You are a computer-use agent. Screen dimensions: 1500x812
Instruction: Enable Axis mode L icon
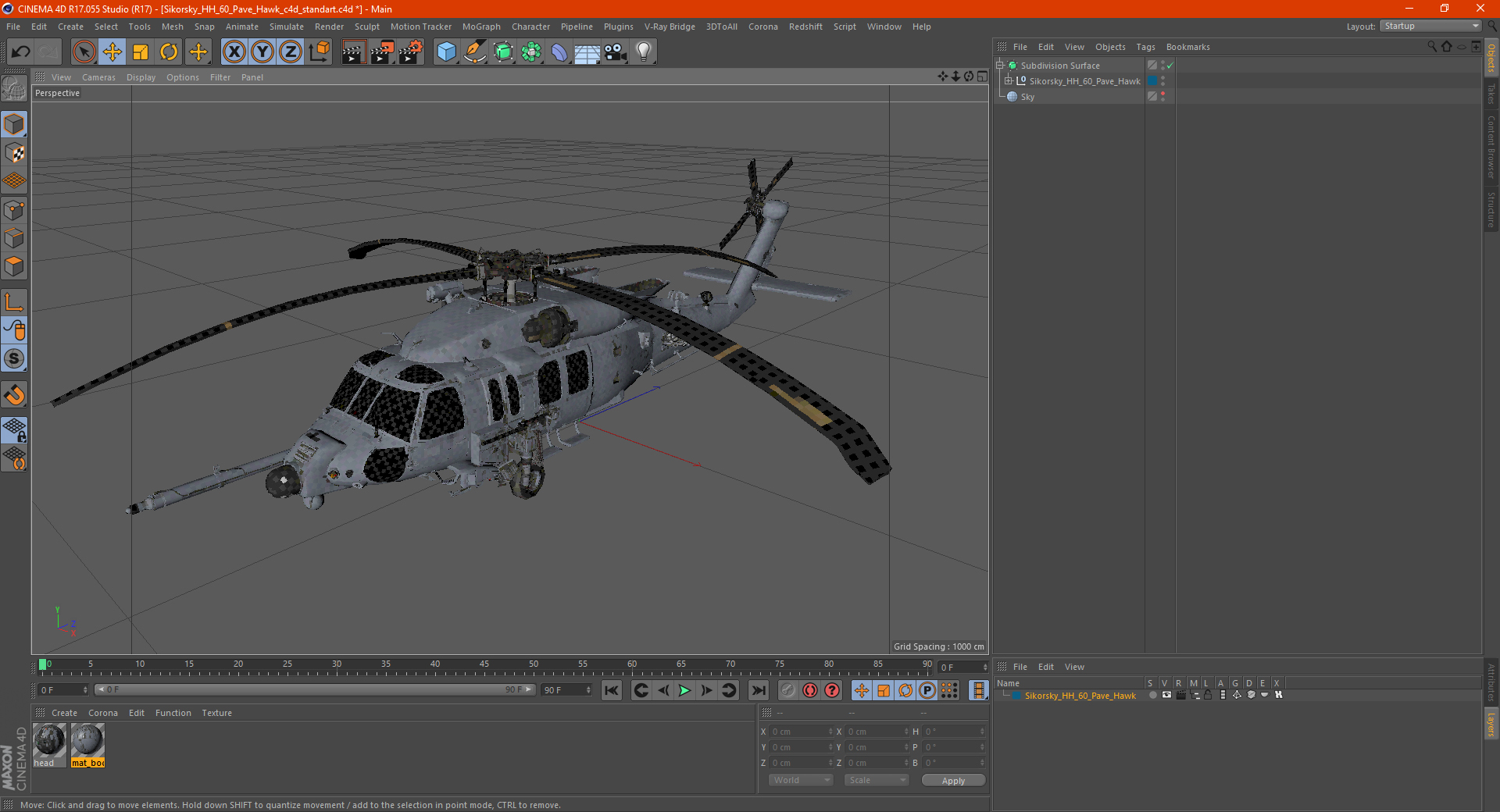(14, 302)
